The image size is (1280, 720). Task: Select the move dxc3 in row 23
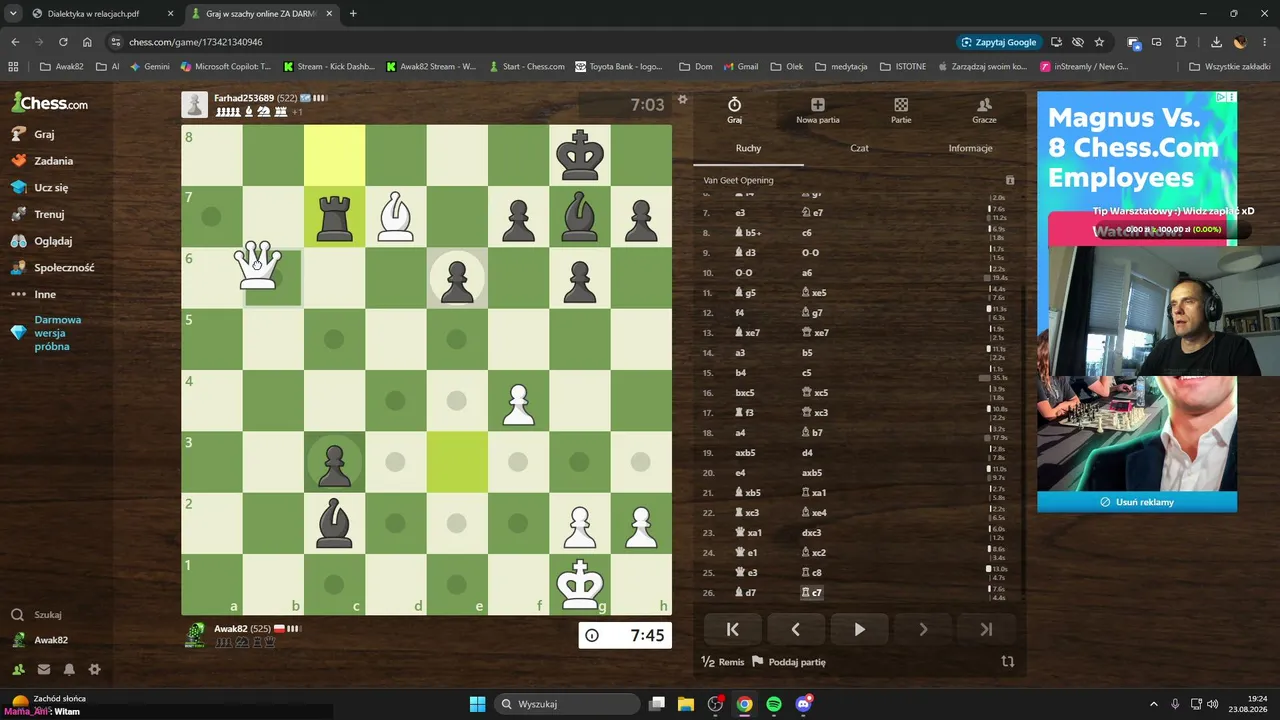coord(811,533)
